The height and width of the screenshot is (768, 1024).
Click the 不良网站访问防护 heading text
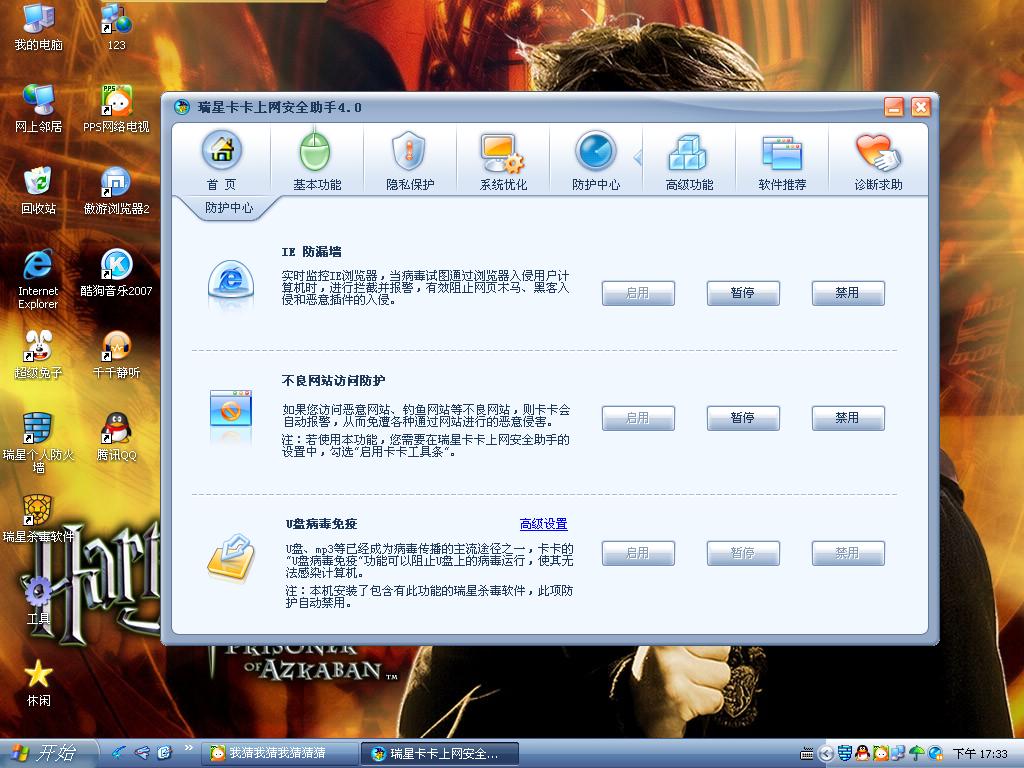click(333, 380)
